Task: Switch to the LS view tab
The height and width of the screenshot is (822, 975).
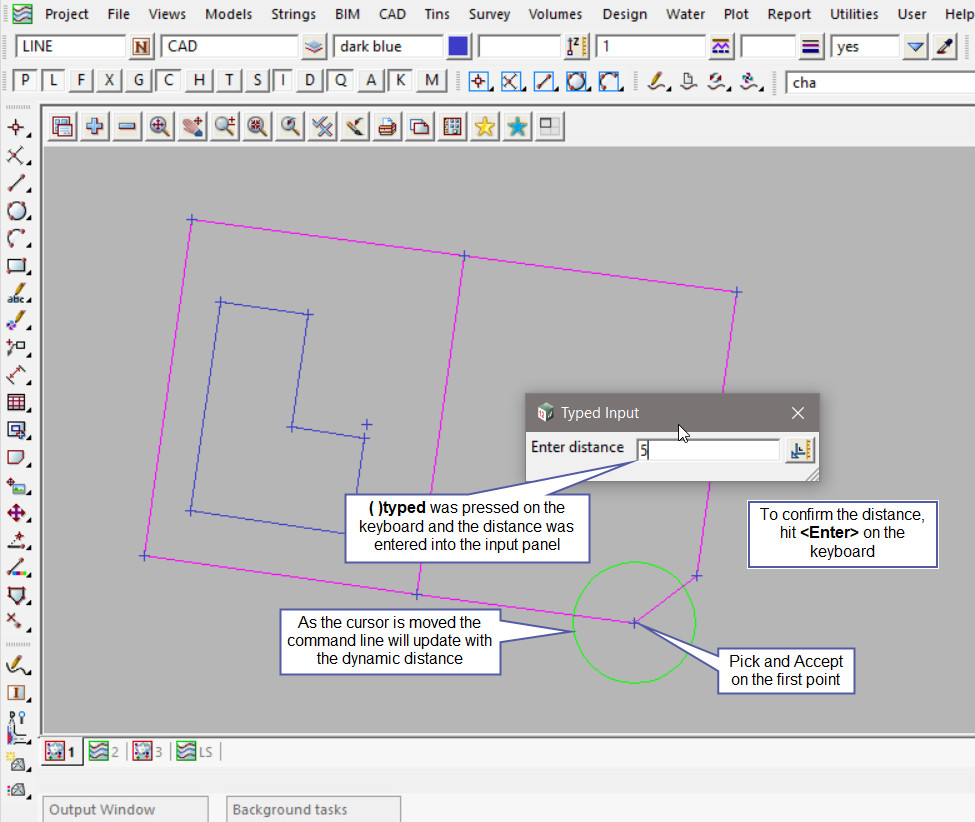Action: [x=194, y=751]
